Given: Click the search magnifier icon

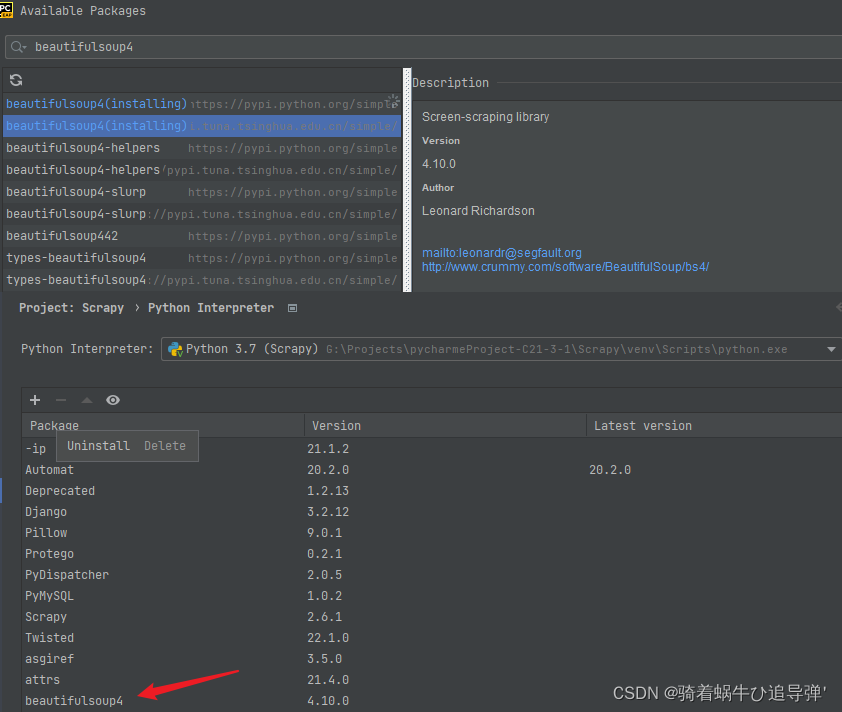Looking at the screenshot, I should [x=18, y=47].
